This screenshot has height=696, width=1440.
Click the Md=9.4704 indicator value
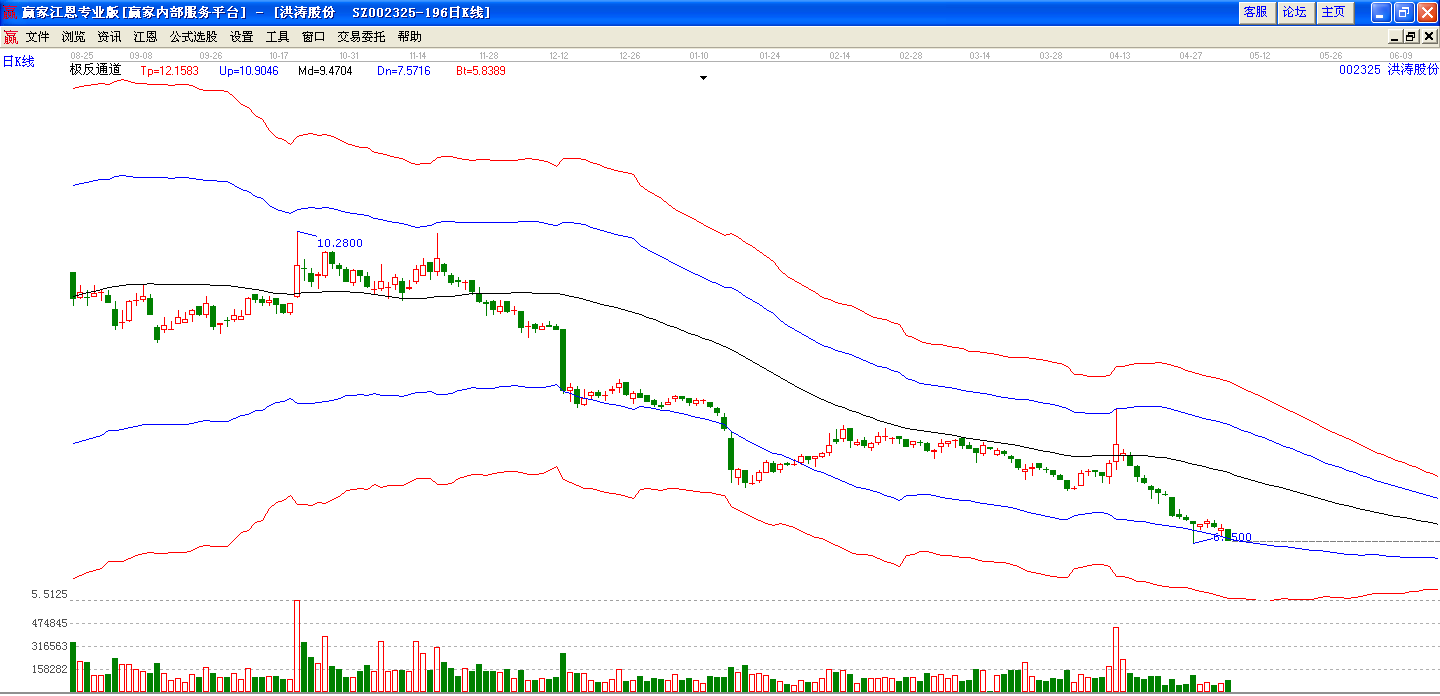click(325, 71)
